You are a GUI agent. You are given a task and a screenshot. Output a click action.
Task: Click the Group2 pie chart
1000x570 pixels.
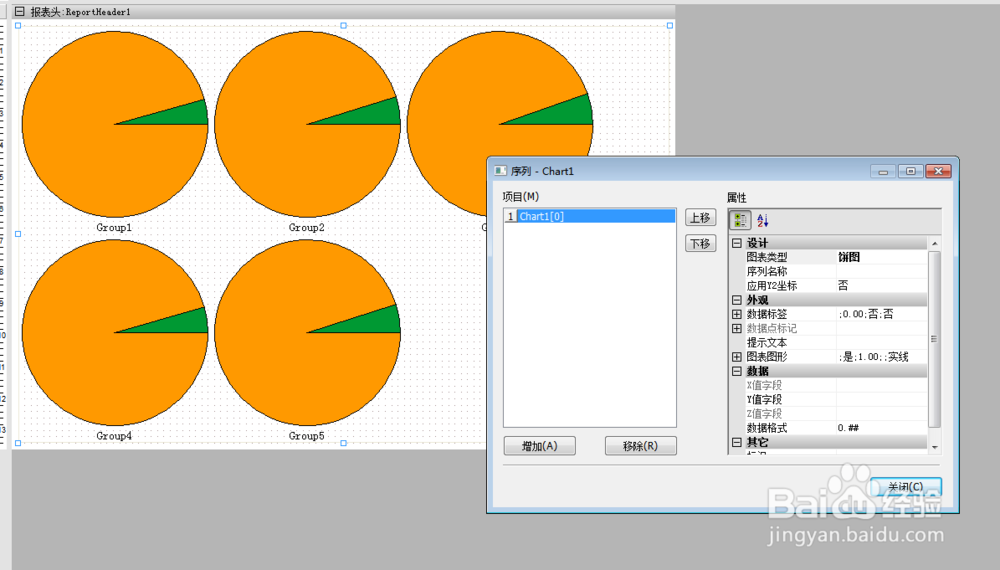pos(307,124)
